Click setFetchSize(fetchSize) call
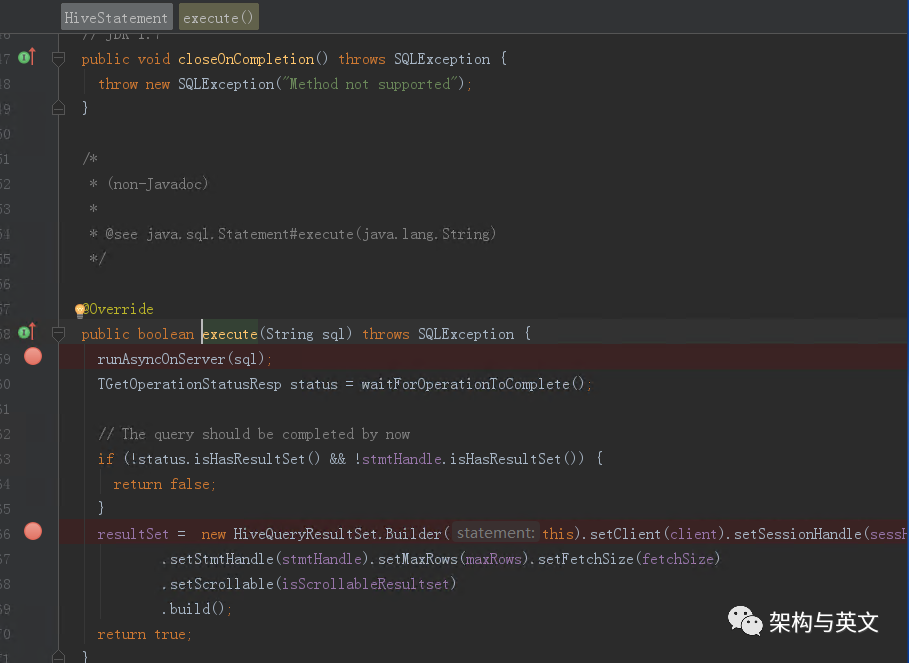 pos(629,559)
